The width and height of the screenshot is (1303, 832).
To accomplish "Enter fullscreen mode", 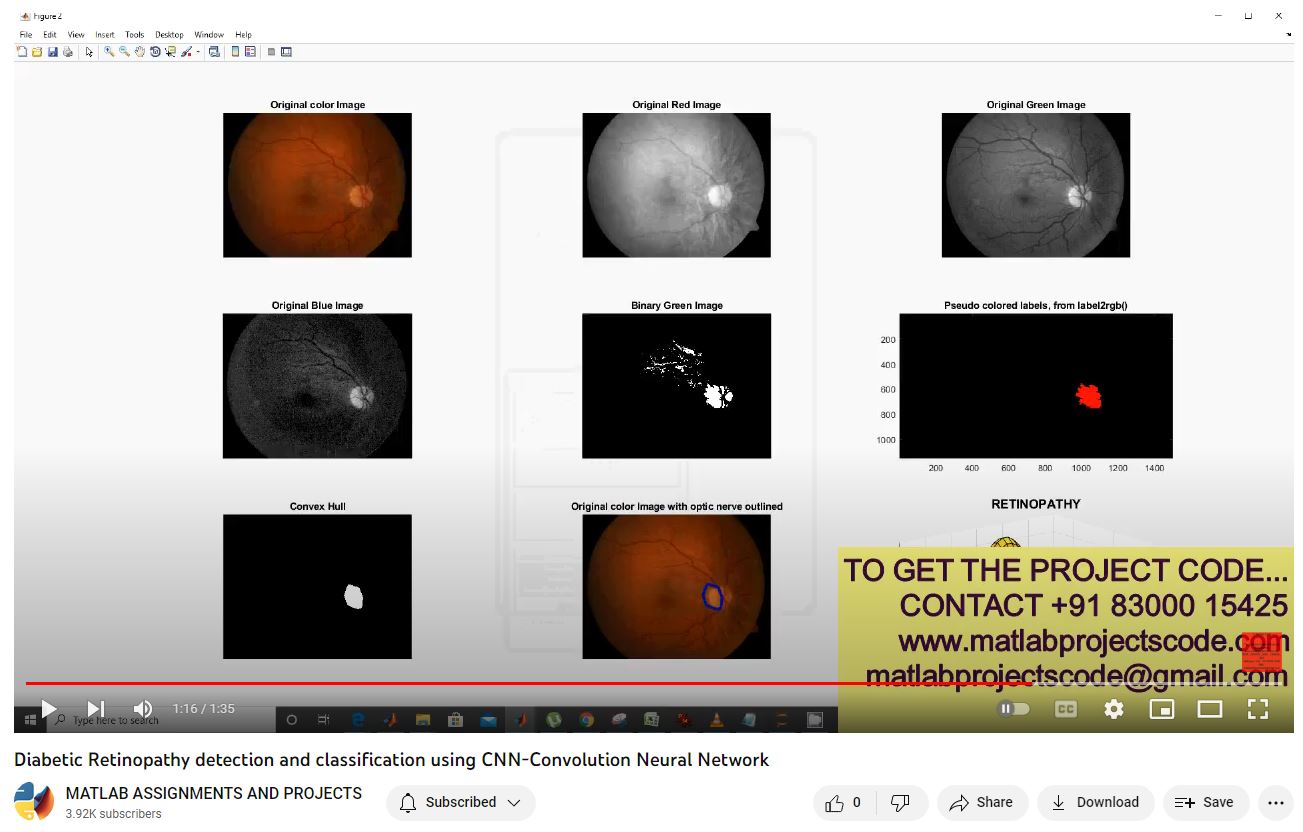I will (1258, 709).
